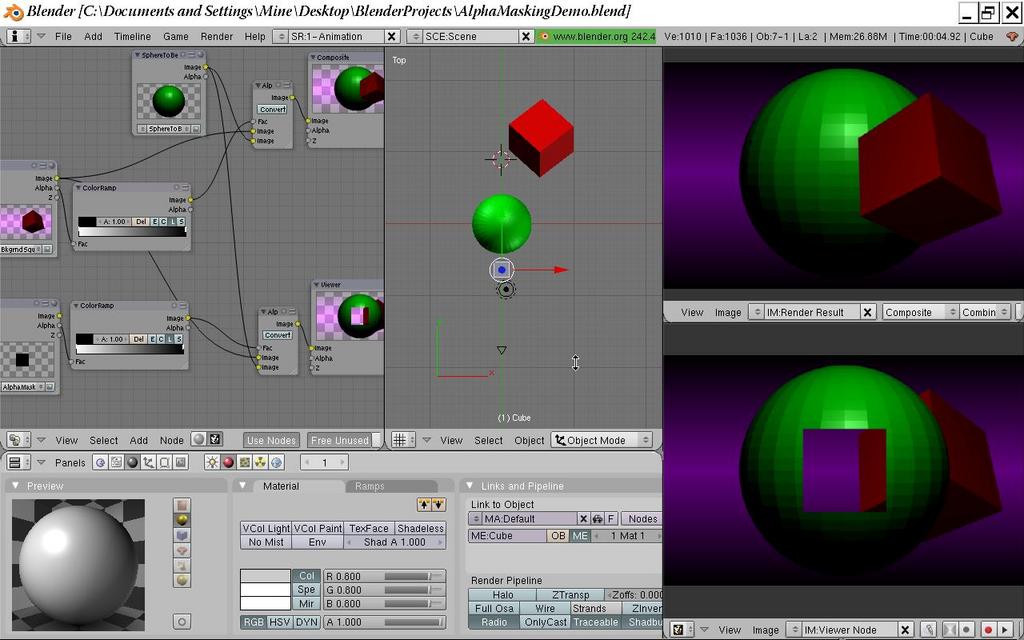This screenshot has width=1024, height=640.
Task: Open the File menu
Action: pos(63,37)
